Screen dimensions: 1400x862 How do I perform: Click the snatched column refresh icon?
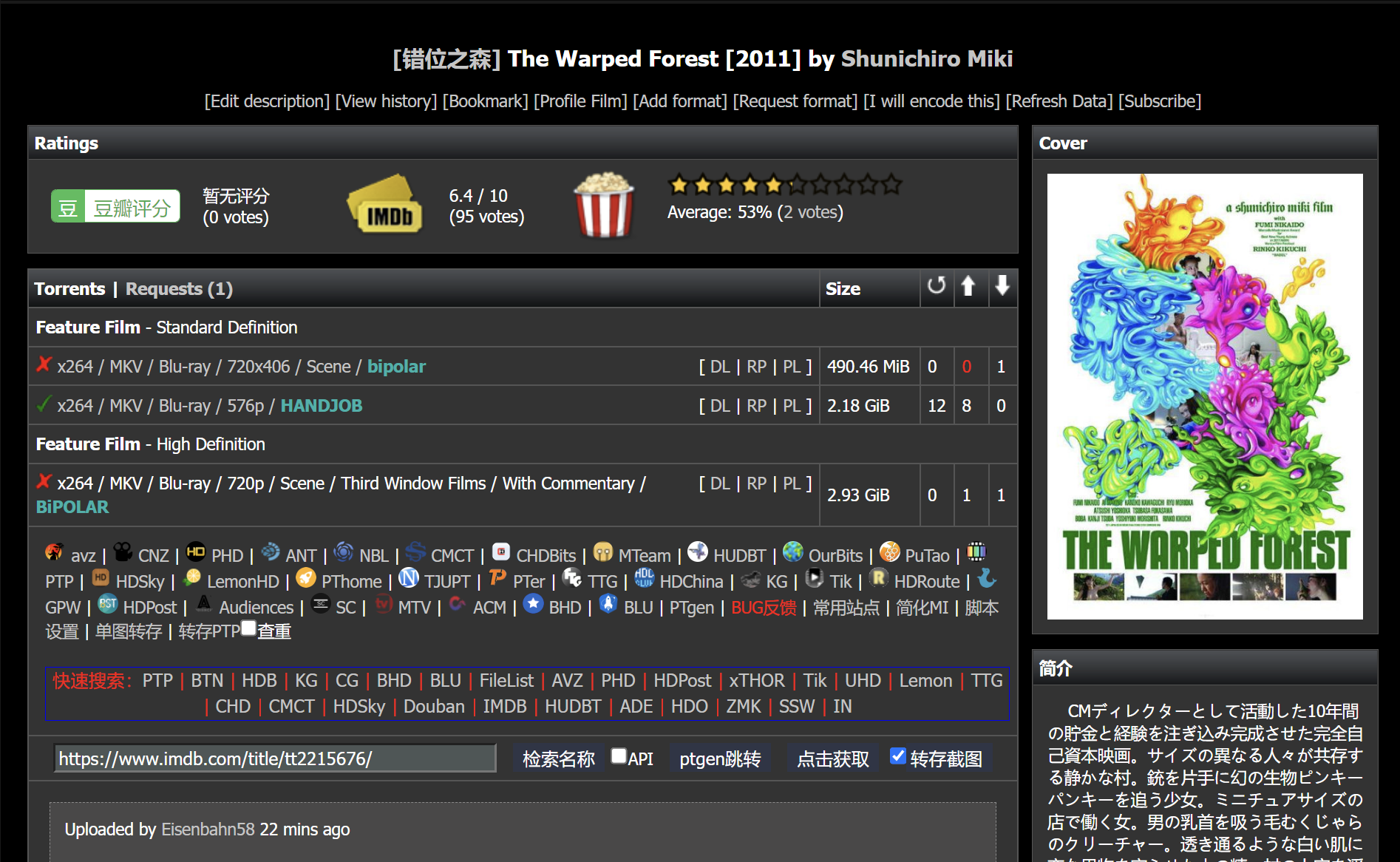tap(937, 286)
